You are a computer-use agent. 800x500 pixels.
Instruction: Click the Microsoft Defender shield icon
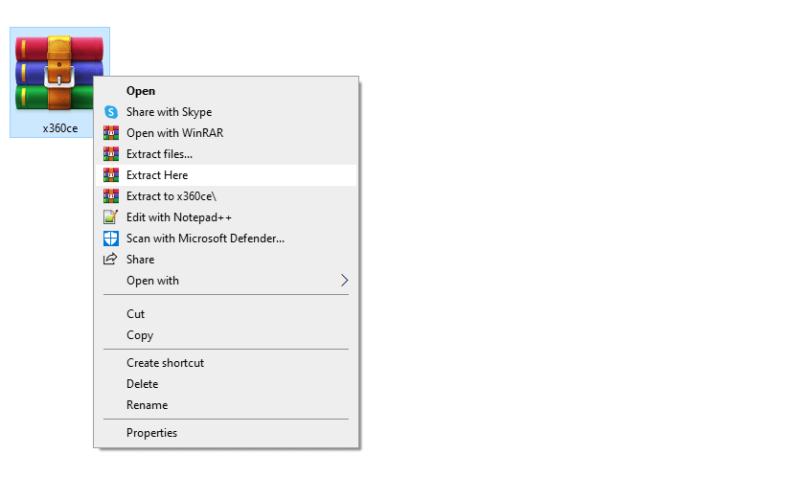111,238
